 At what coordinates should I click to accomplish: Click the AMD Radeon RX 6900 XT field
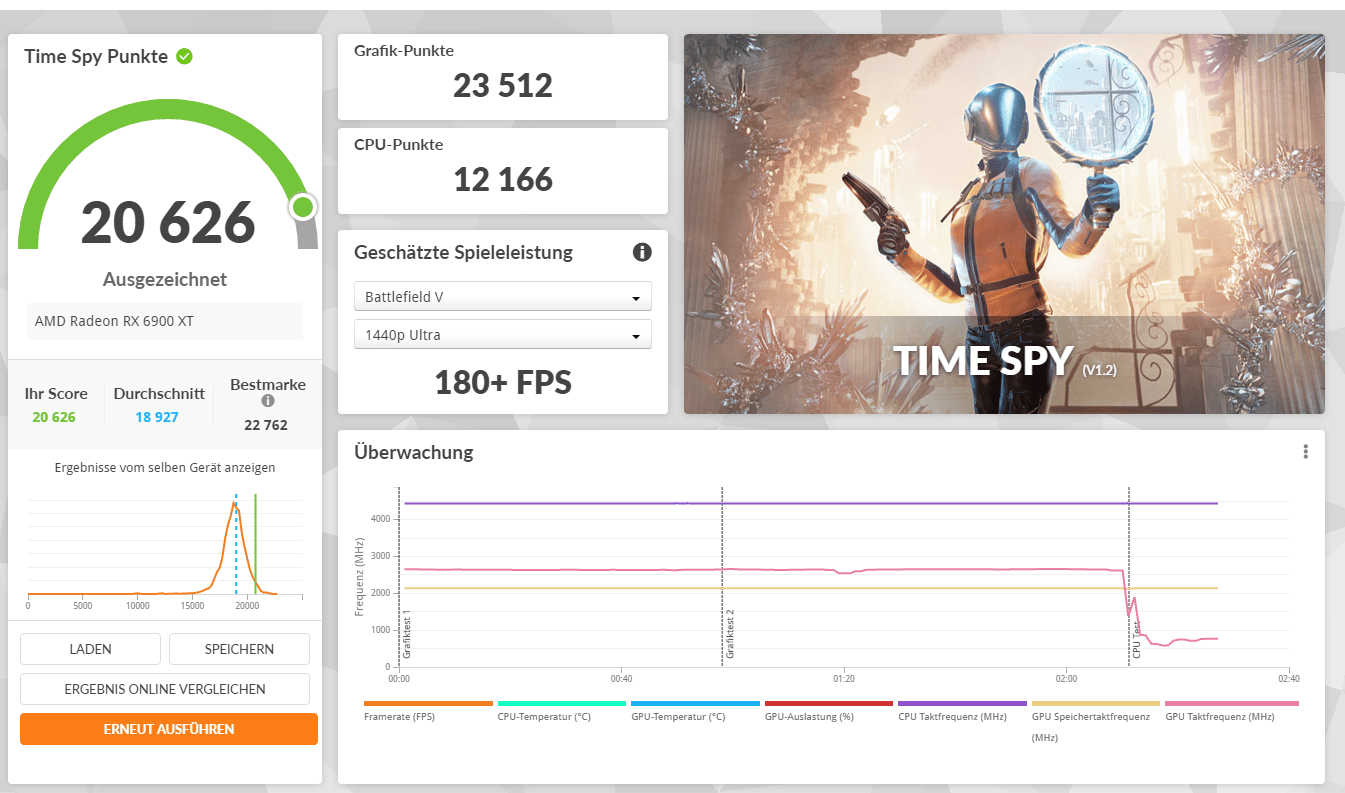pyautogui.click(x=165, y=321)
